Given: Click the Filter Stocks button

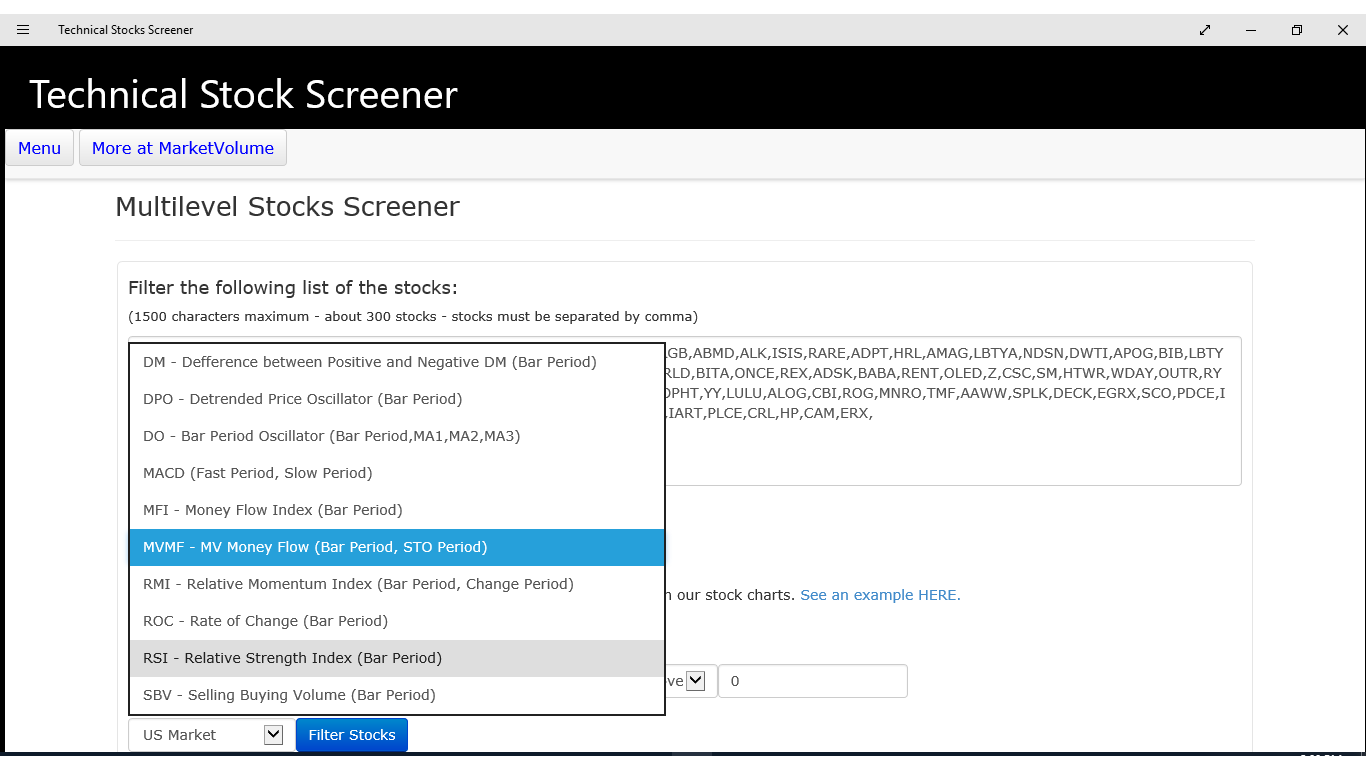Looking at the screenshot, I should [x=352, y=735].
